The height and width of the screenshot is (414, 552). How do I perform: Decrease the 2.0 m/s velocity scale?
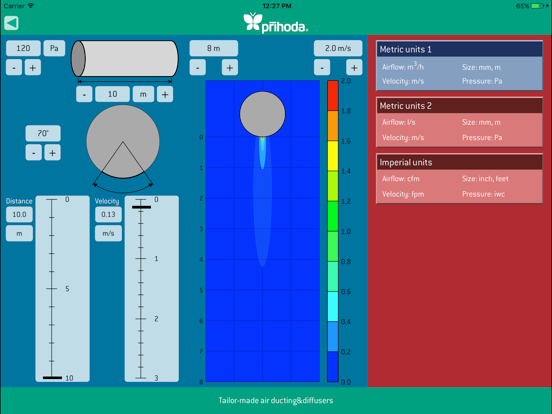[x=322, y=68]
